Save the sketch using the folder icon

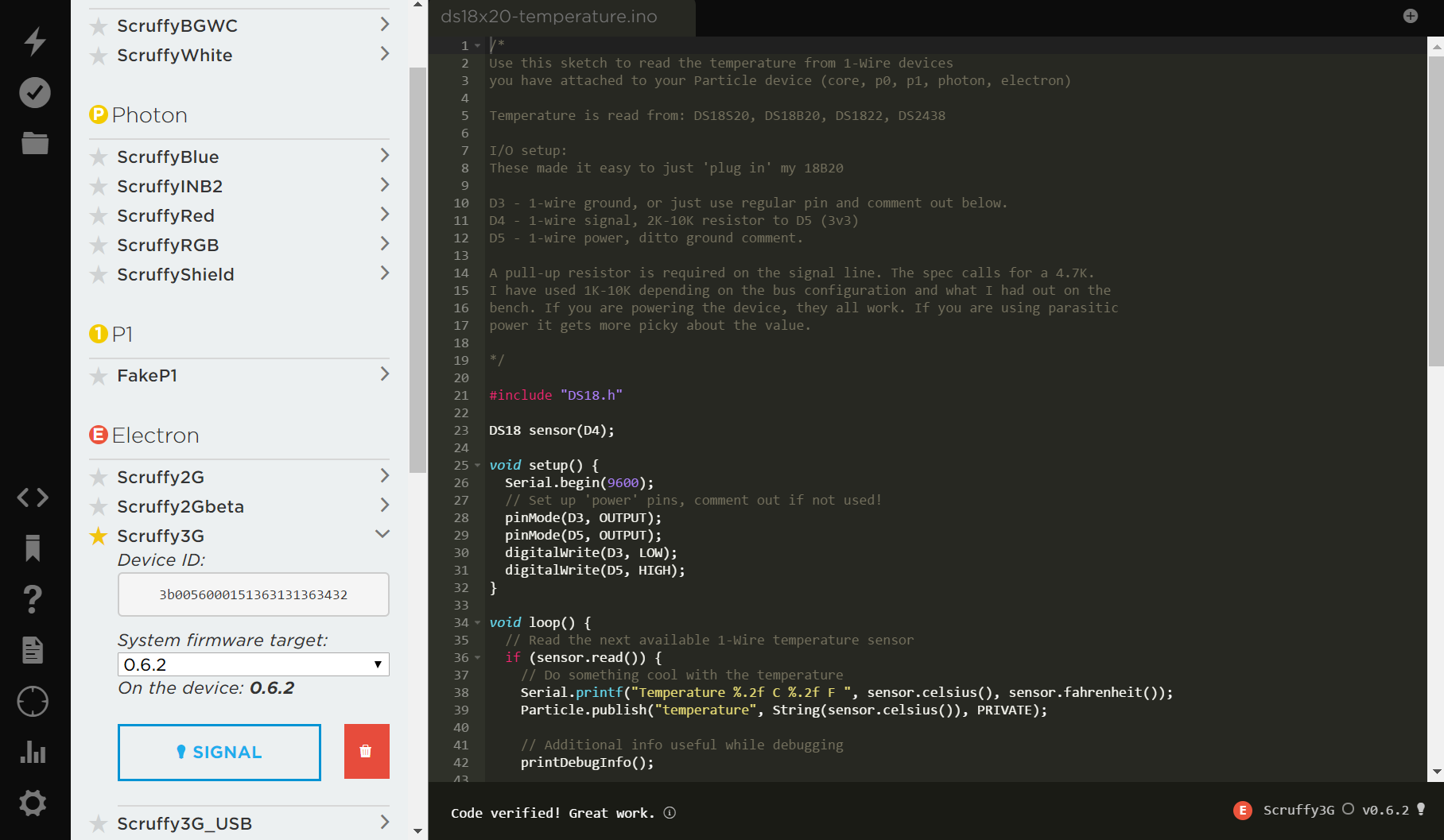(x=35, y=143)
